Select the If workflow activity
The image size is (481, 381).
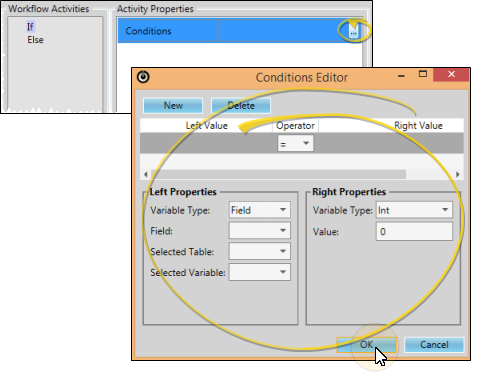pyautogui.click(x=30, y=27)
